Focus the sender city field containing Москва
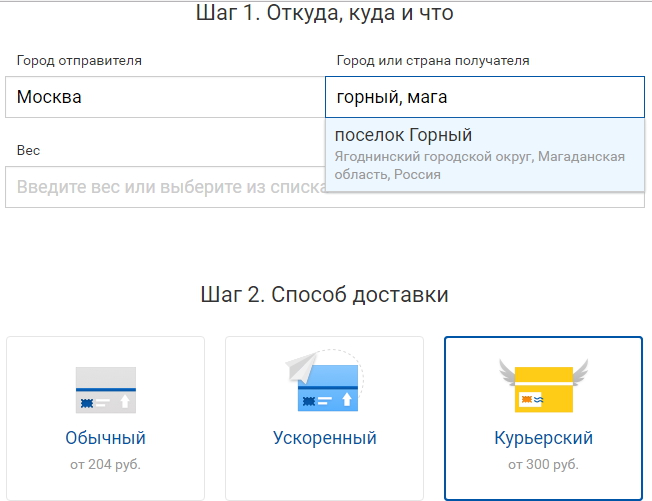 pos(165,97)
